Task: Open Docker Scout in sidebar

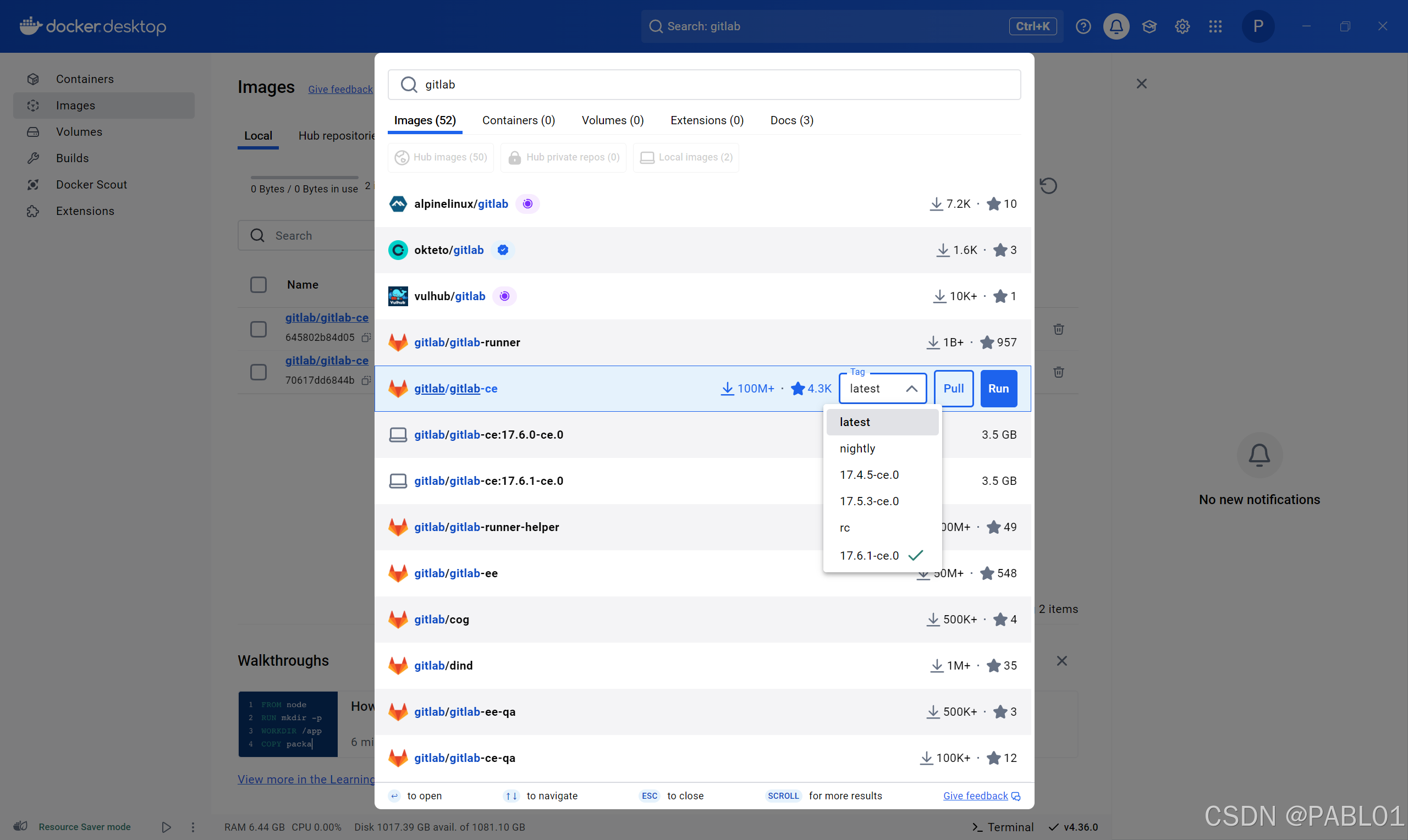Action: click(91, 185)
